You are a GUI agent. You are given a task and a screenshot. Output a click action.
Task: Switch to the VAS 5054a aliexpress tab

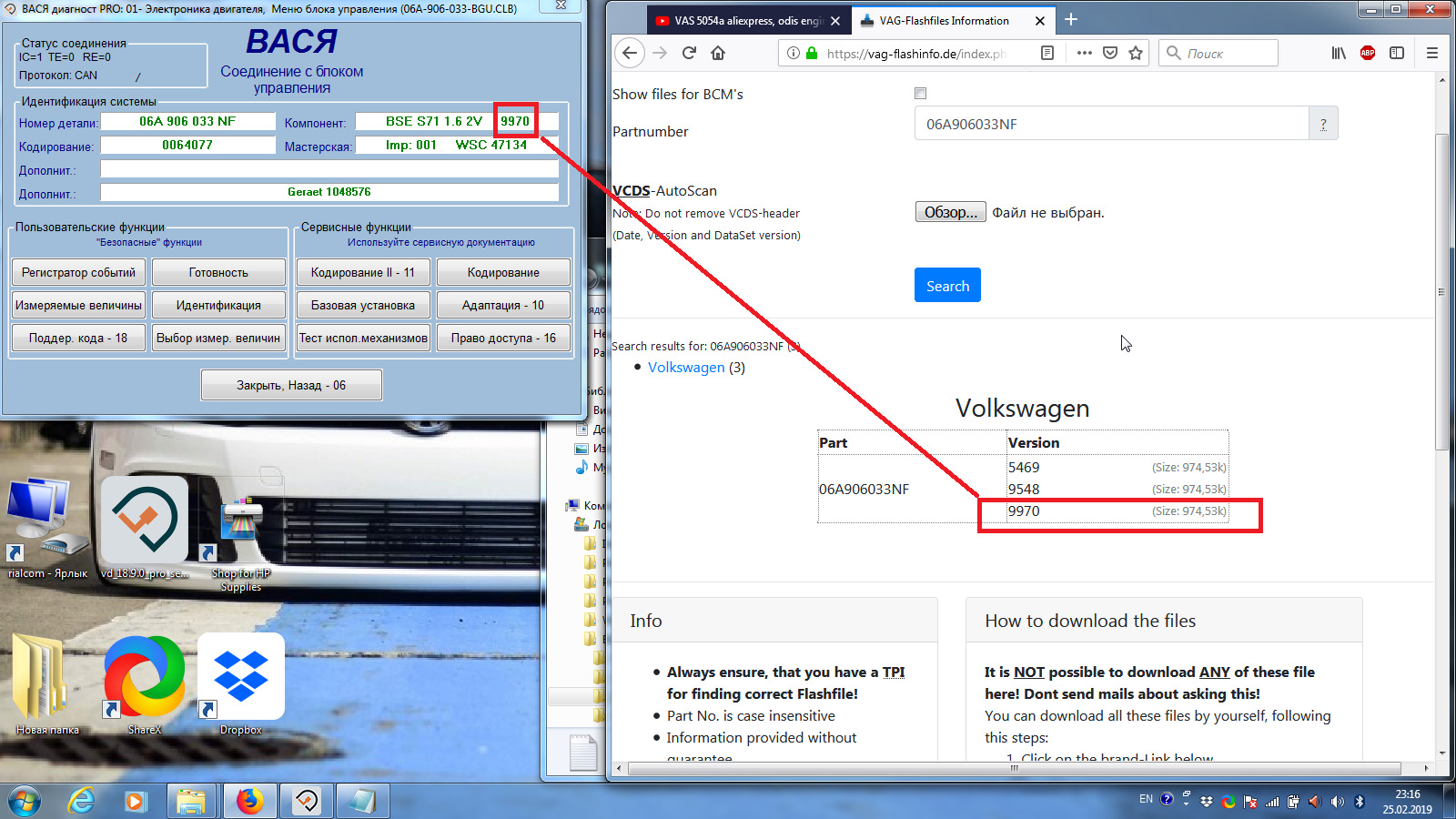750,20
